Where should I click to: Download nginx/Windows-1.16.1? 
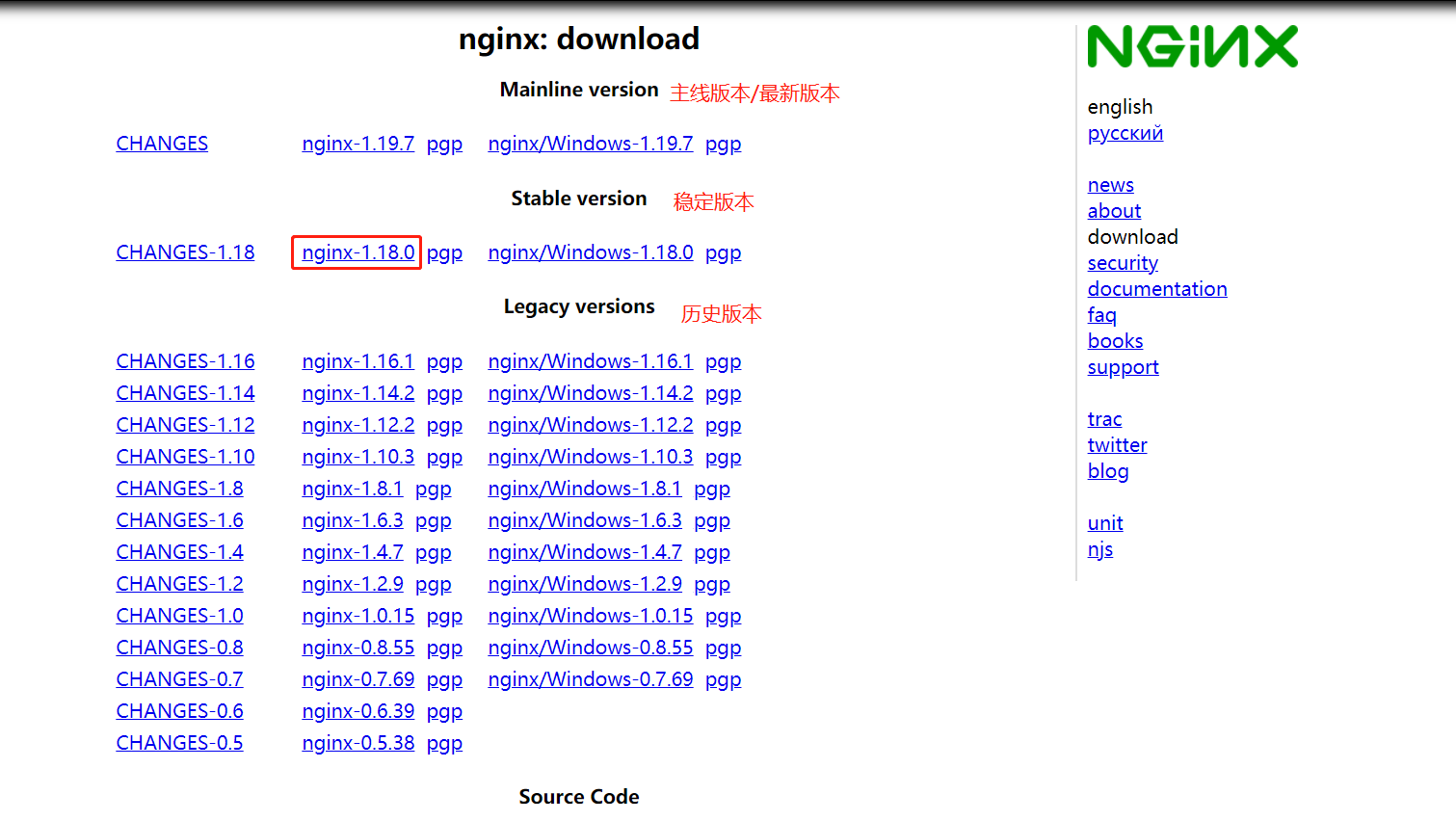coord(591,361)
